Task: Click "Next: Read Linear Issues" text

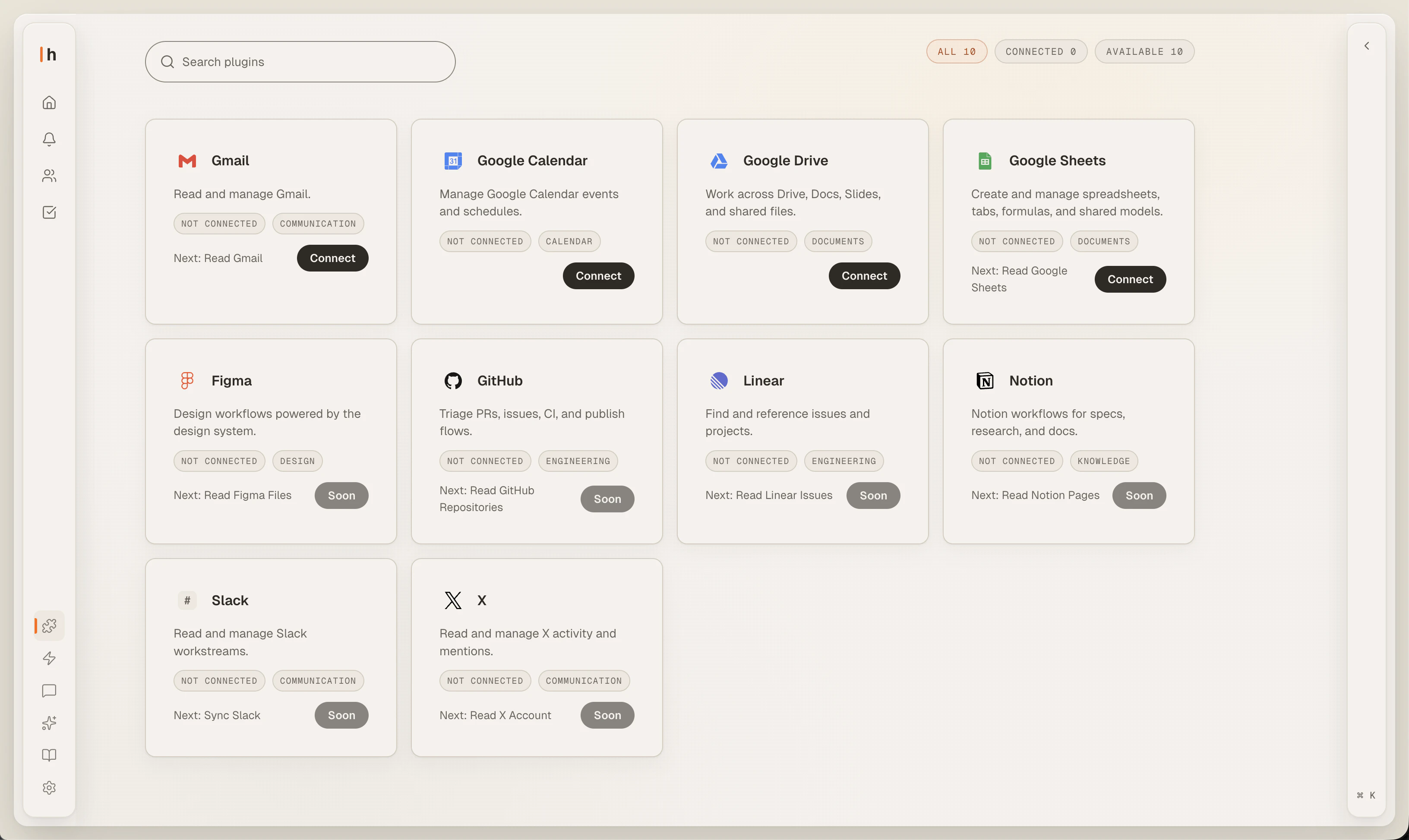Action: pos(769,495)
